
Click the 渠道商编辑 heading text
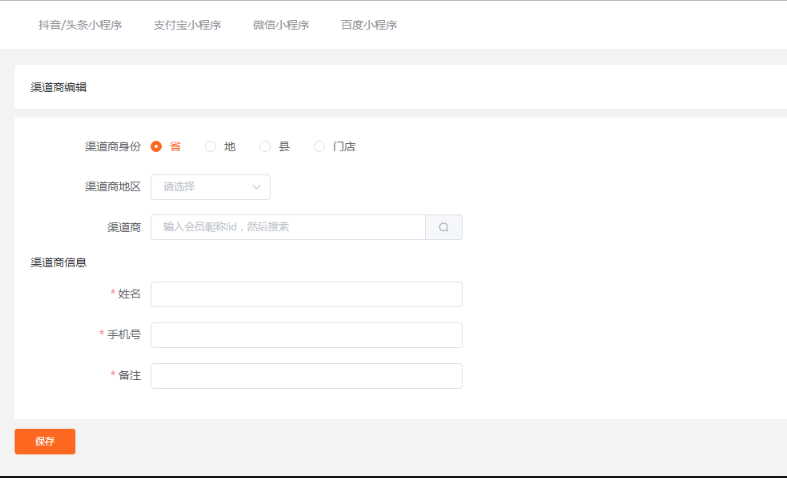coord(59,87)
